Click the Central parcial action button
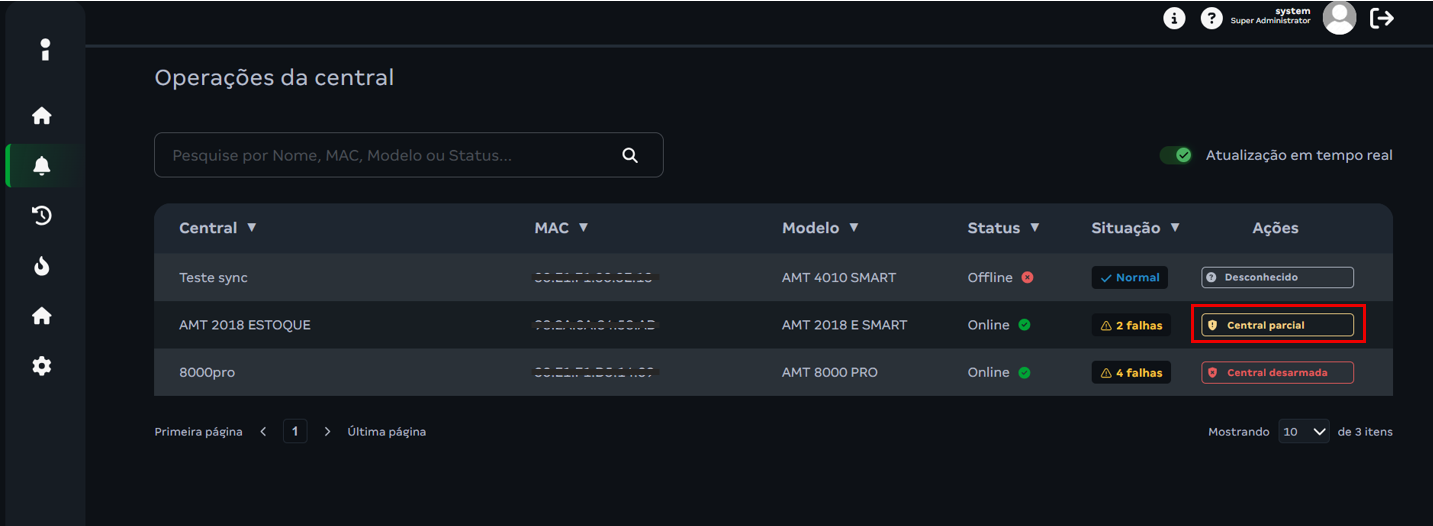 (x=1277, y=325)
